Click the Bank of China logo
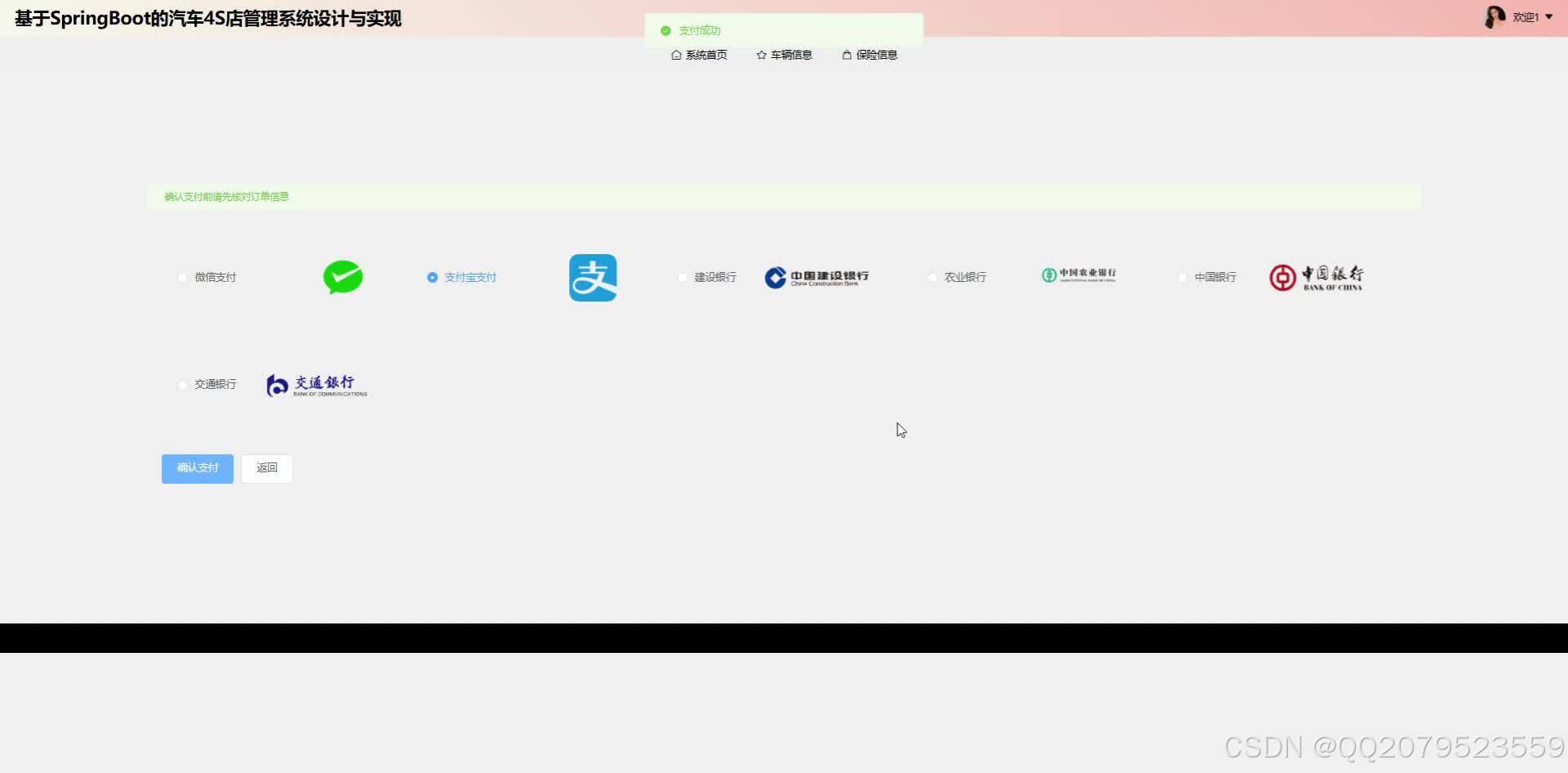Screen dimensions: 1568x773 pos(1316,278)
